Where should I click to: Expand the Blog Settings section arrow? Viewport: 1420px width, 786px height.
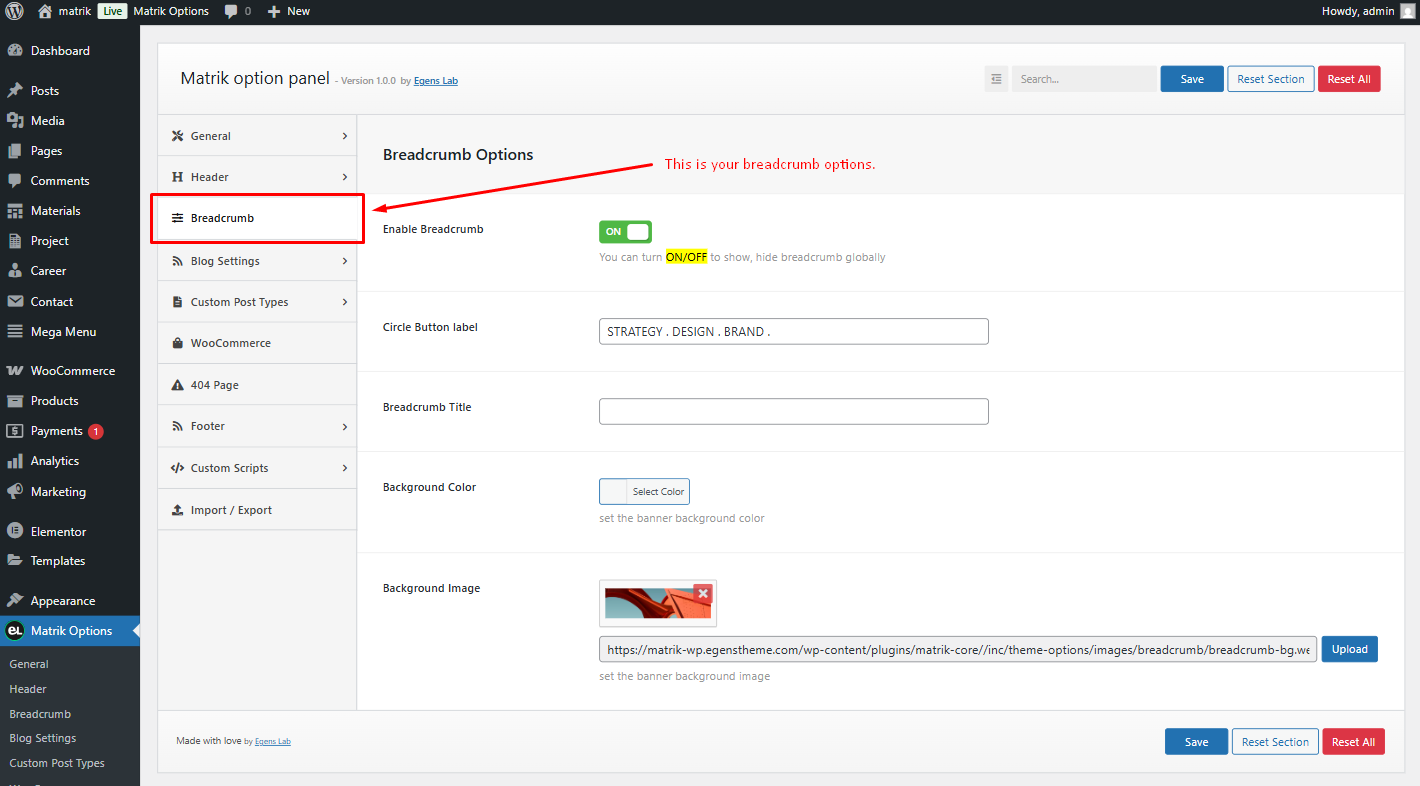pyautogui.click(x=345, y=261)
